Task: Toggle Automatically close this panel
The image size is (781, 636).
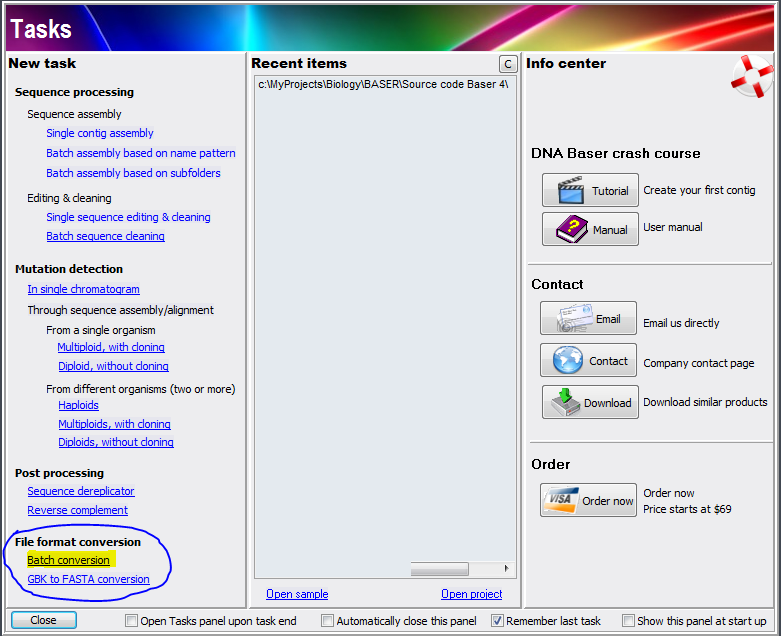Action: point(327,621)
